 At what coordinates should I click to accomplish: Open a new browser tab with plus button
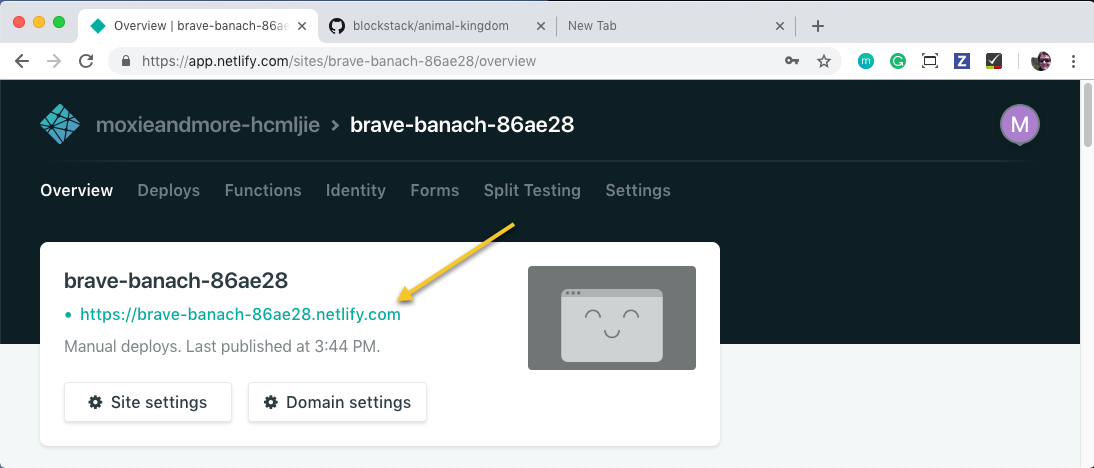click(x=818, y=26)
